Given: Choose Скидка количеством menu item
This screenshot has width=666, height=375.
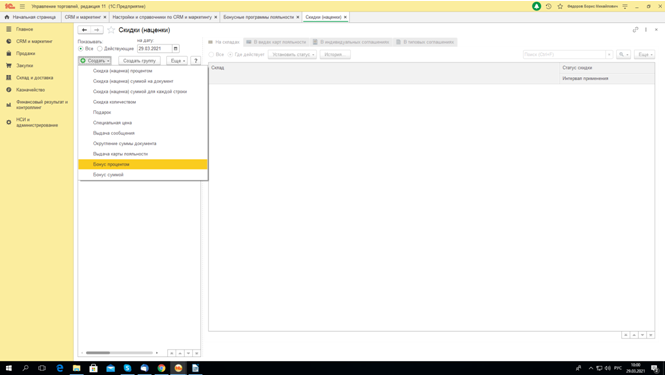Looking at the screenshot, I should [x=143, y=102].
